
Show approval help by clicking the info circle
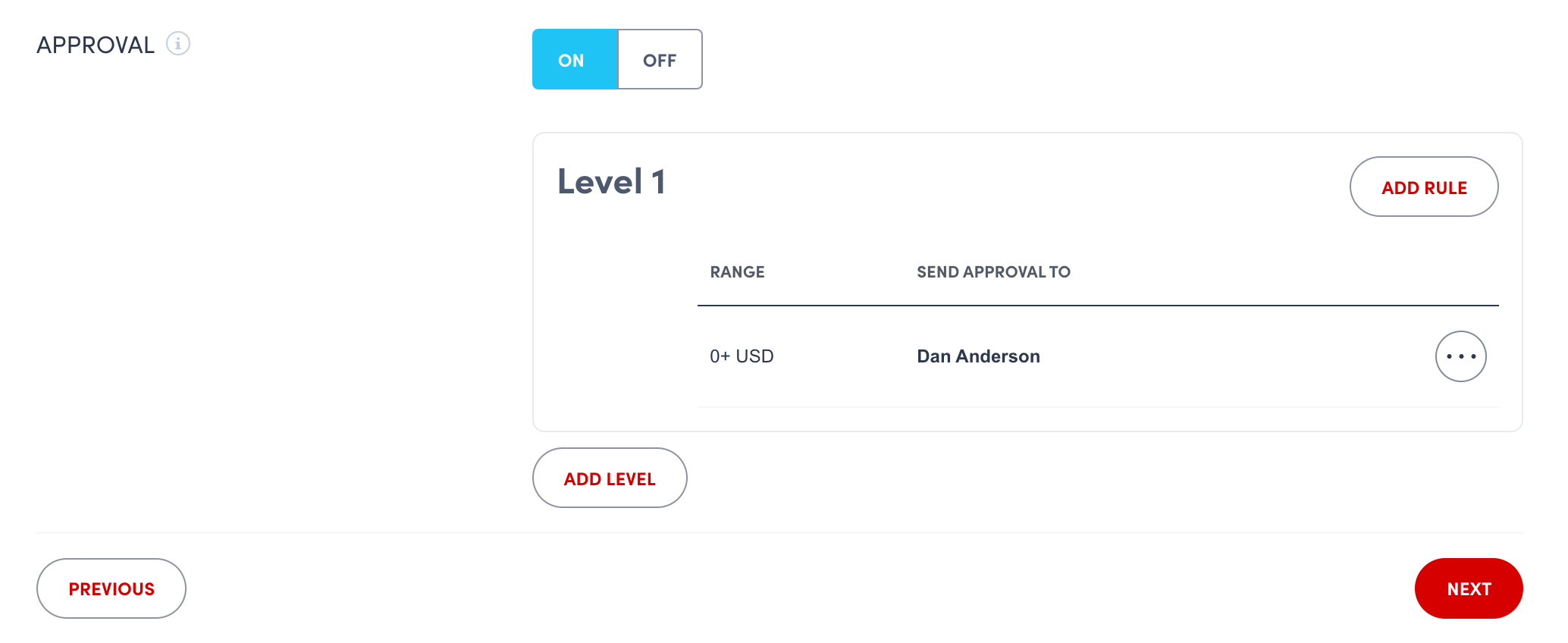pyautogui.click(x=178, y=44)
